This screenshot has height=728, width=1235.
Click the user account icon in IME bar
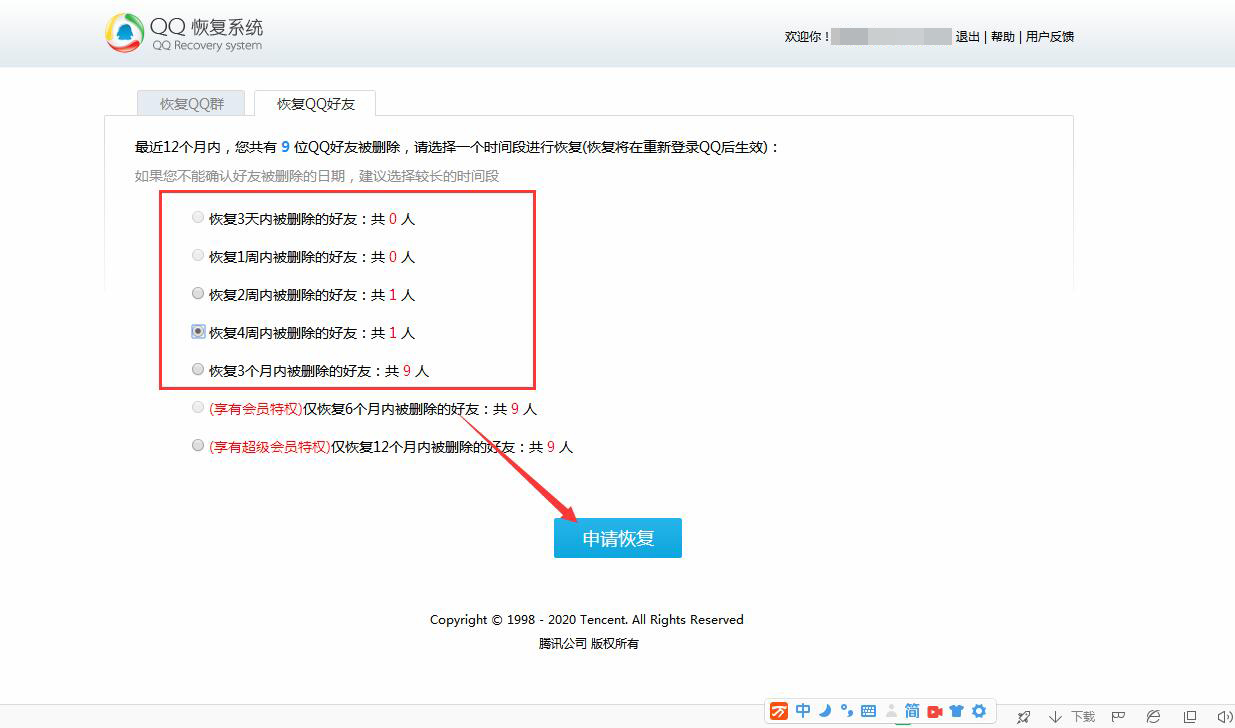pyautogui.click(x=891, y=711)
